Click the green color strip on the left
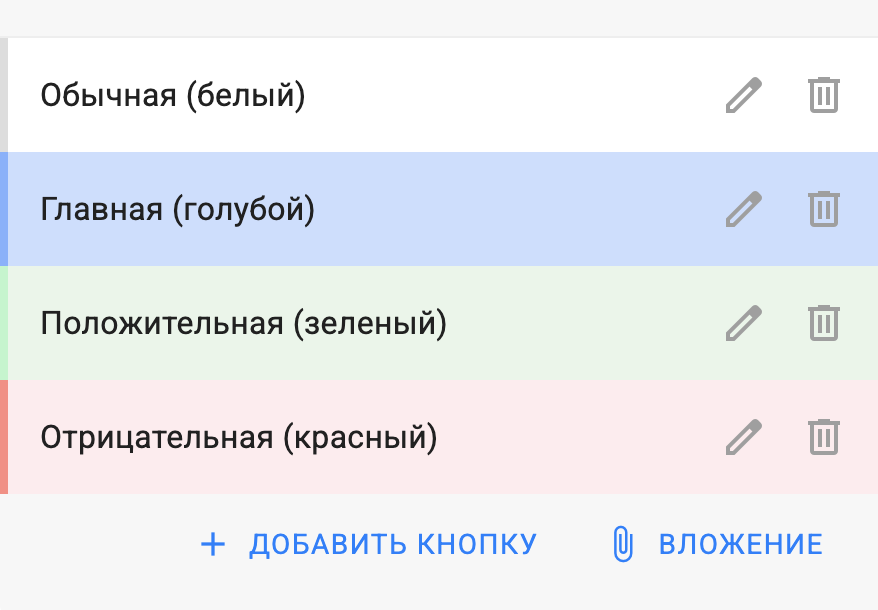The width and height of the screenshot is (878, 610). (4, 323)
